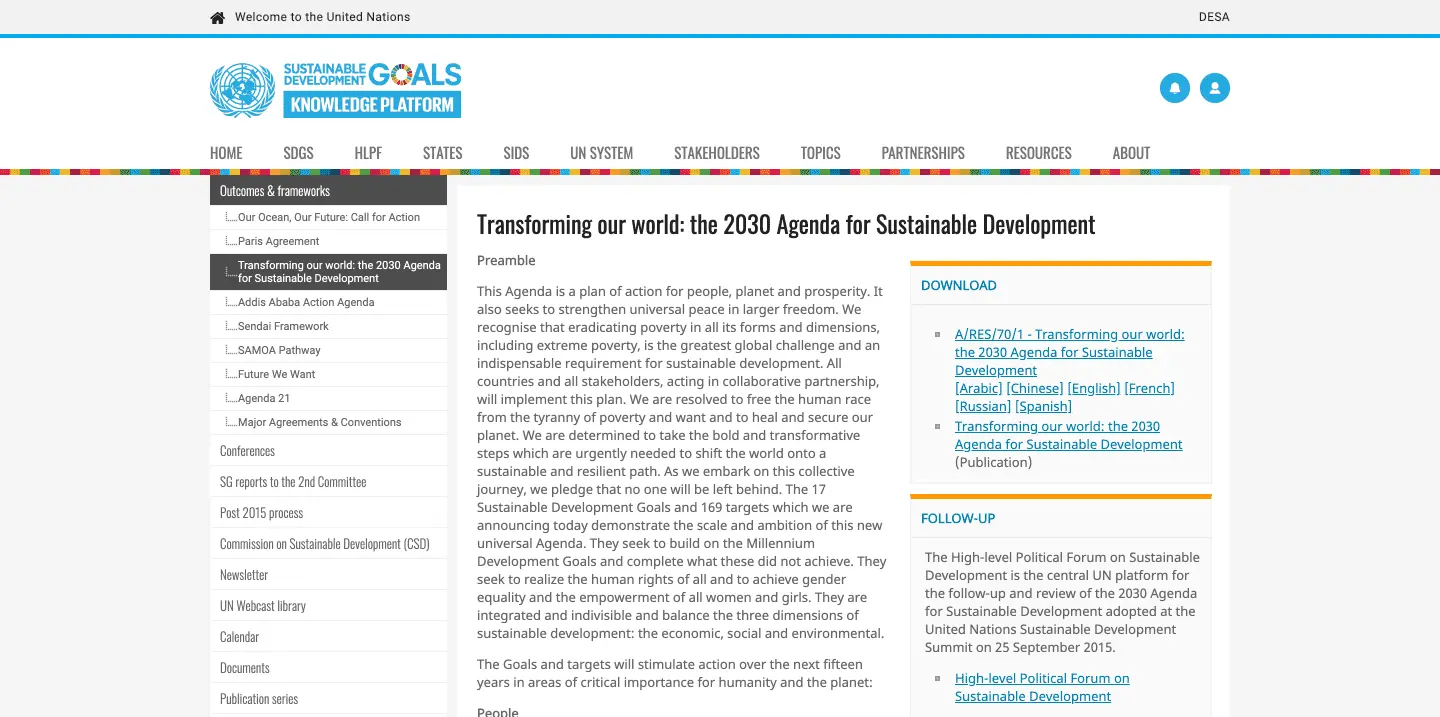Select the highlighted 2030 Agenda sidebar item
This screenshot has width=1440, height=717.
(328, 272)
